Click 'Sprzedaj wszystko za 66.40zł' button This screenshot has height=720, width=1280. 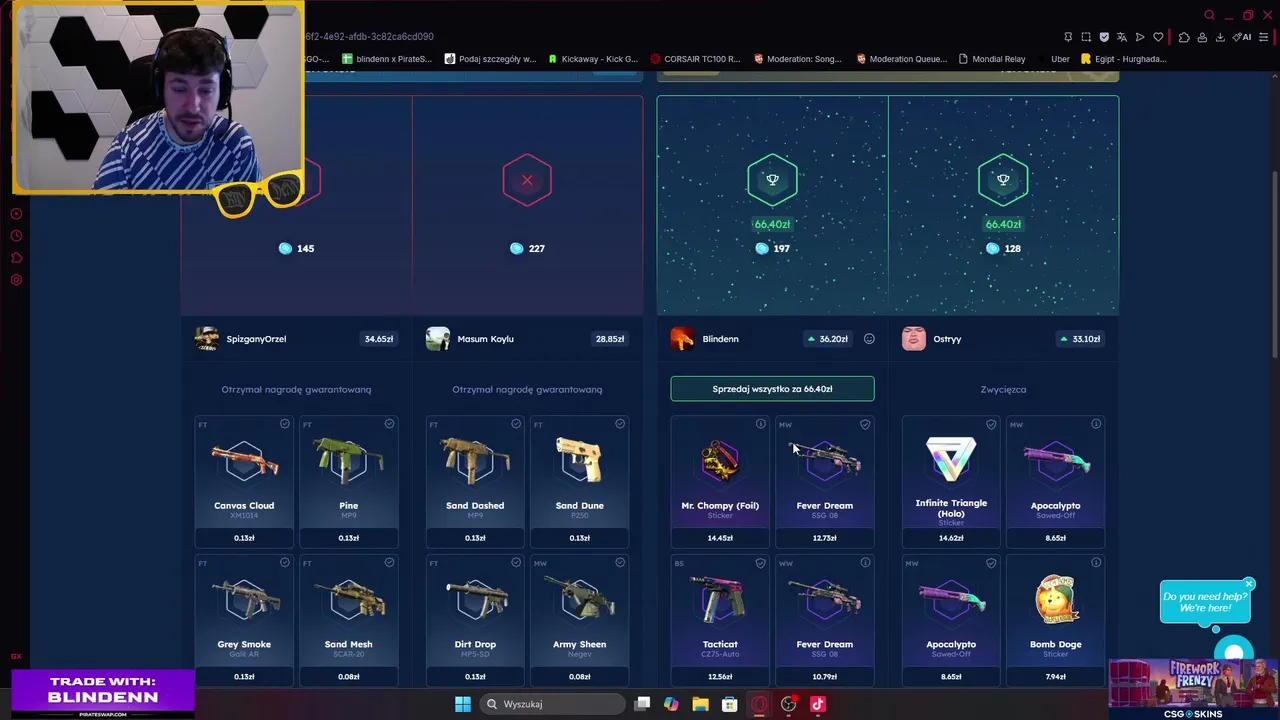click(772, 389)
